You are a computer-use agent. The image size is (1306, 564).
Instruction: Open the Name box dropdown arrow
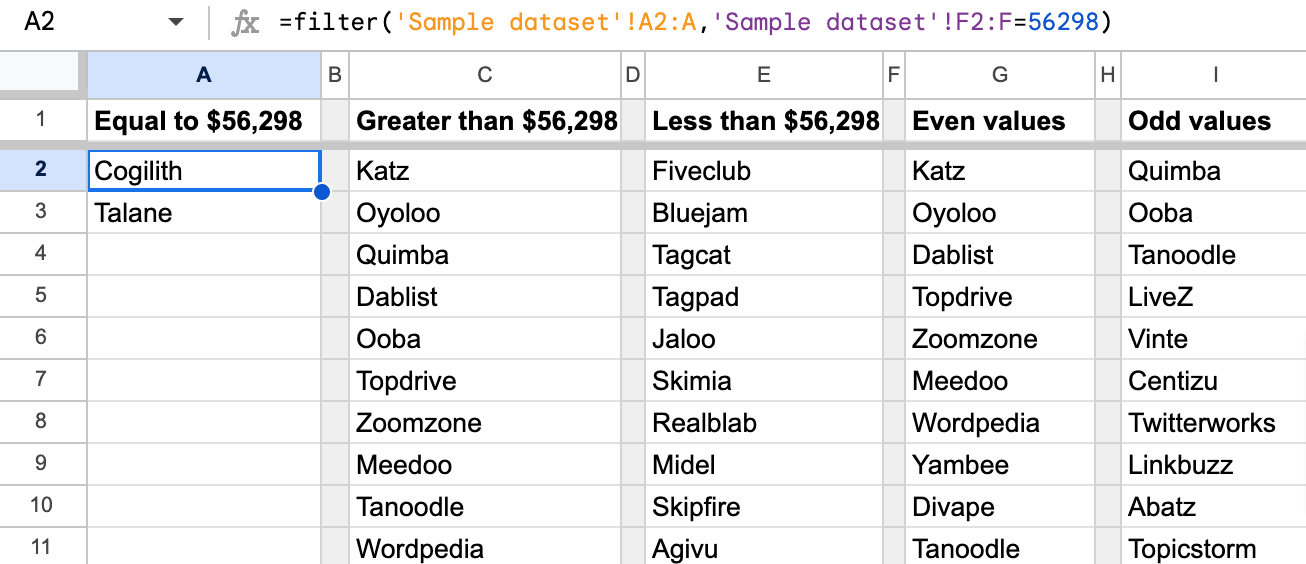176,23
